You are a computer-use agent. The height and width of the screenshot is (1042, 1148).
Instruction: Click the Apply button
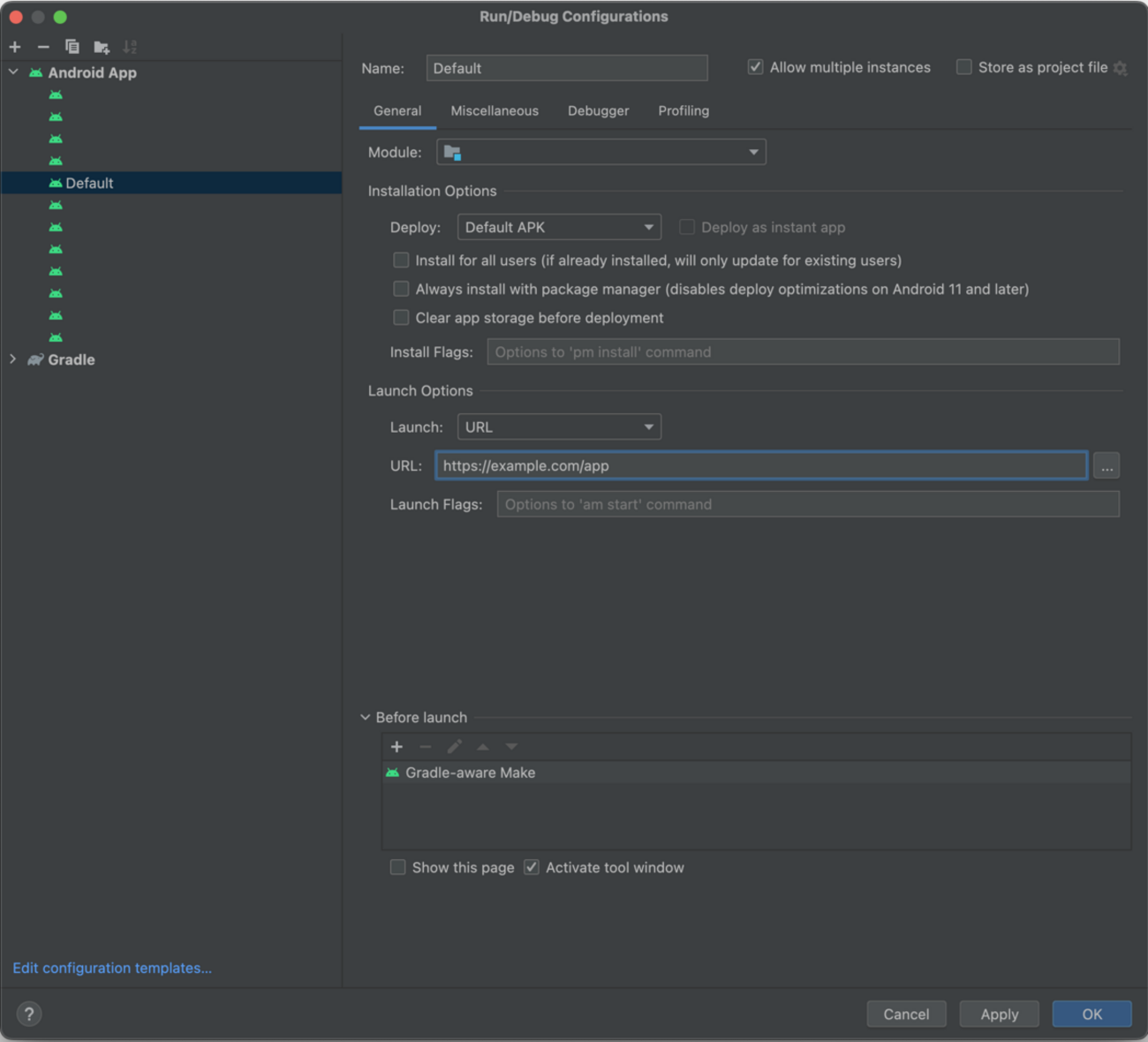(x=999, y=1014)
